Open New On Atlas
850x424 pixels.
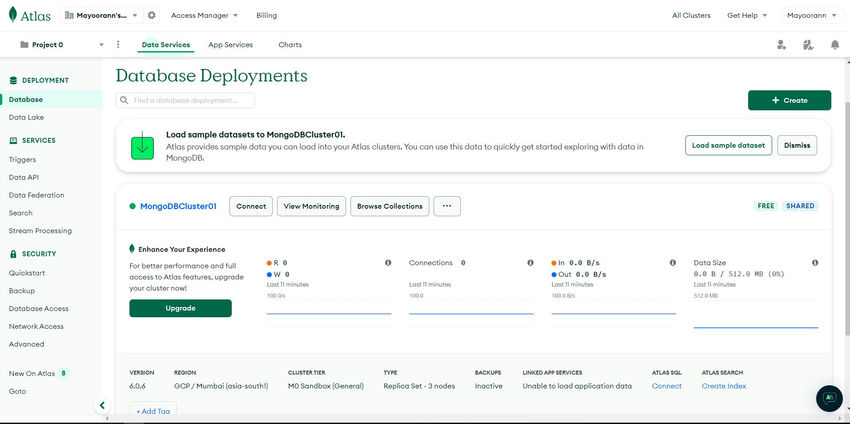[32, 373]
